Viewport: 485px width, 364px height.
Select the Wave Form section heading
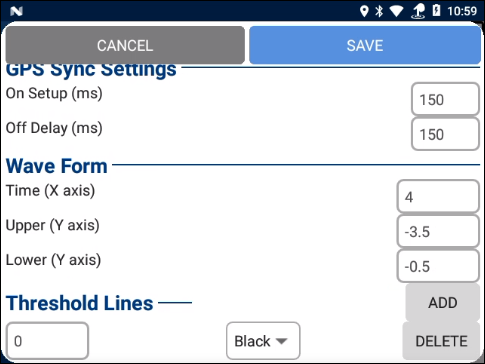point(57,166)
